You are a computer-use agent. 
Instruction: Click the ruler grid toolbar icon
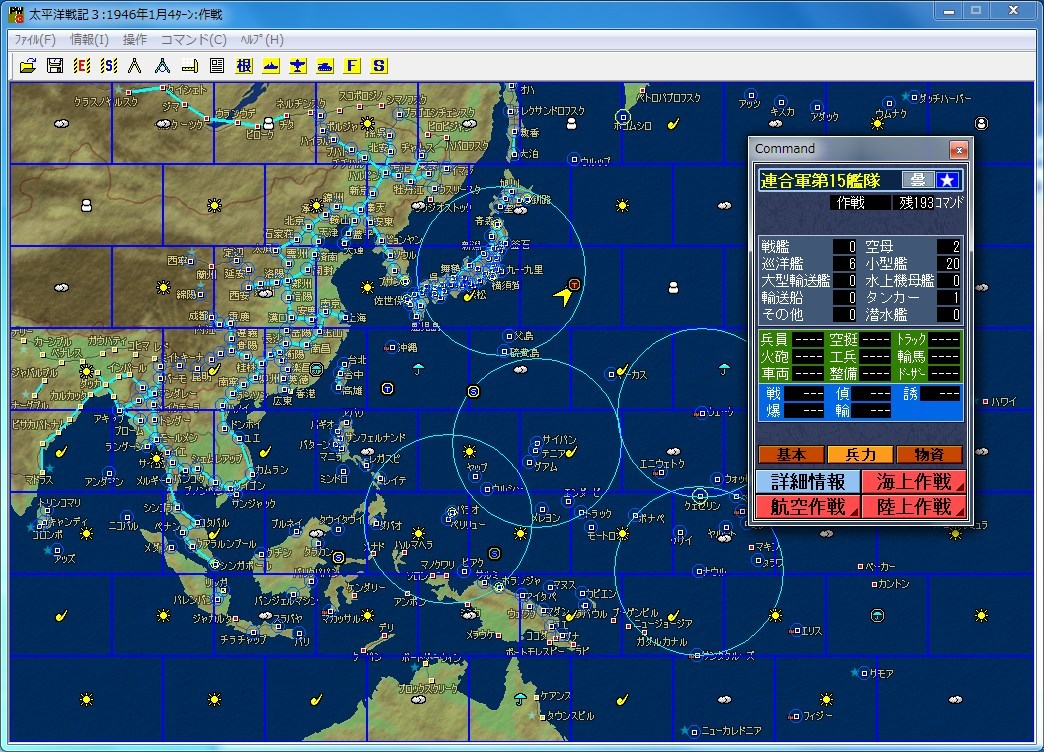click(190, 65)
